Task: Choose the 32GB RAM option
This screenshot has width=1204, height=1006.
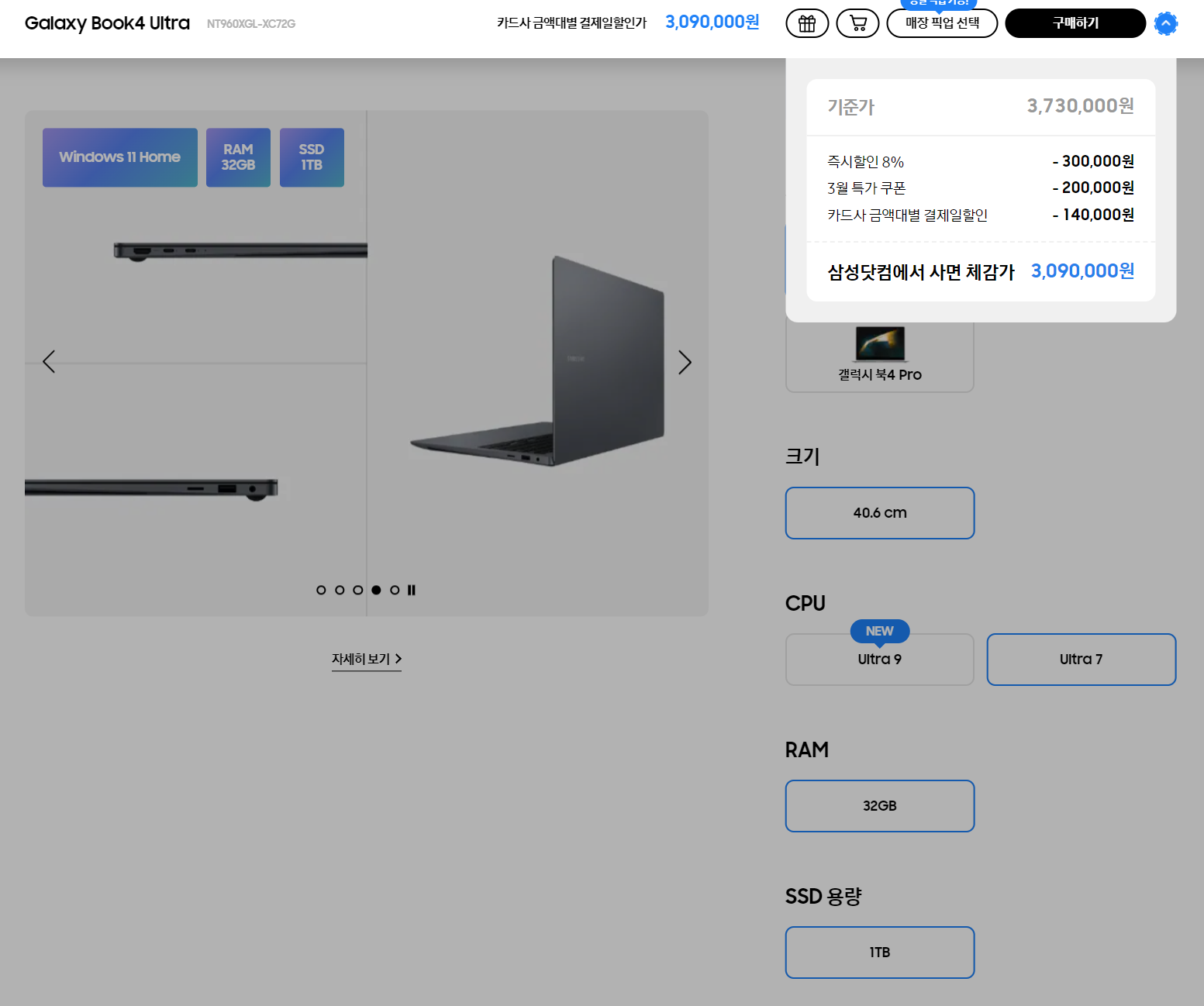Action: 880,806
